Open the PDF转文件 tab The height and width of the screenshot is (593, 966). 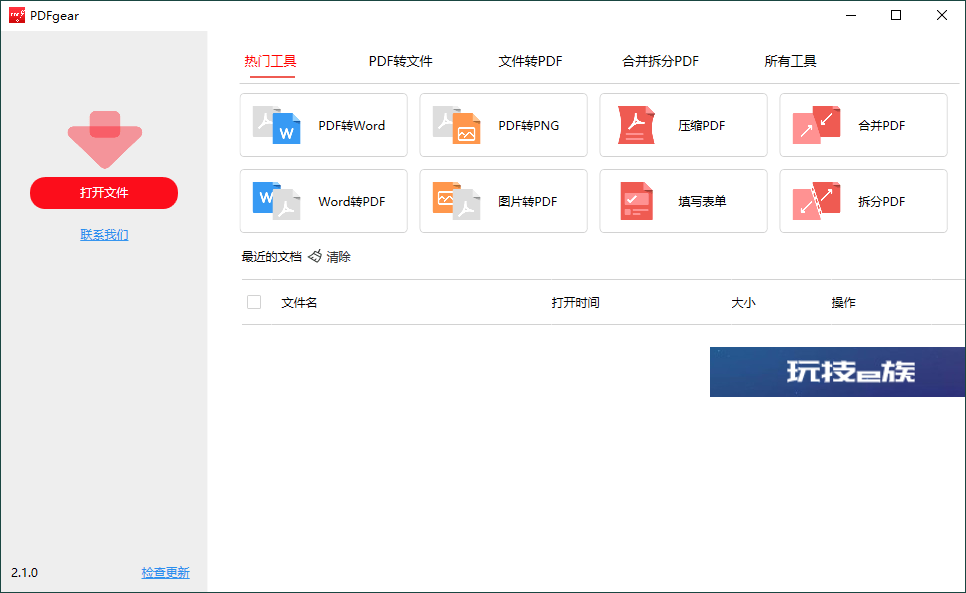(x=400, y=61)
